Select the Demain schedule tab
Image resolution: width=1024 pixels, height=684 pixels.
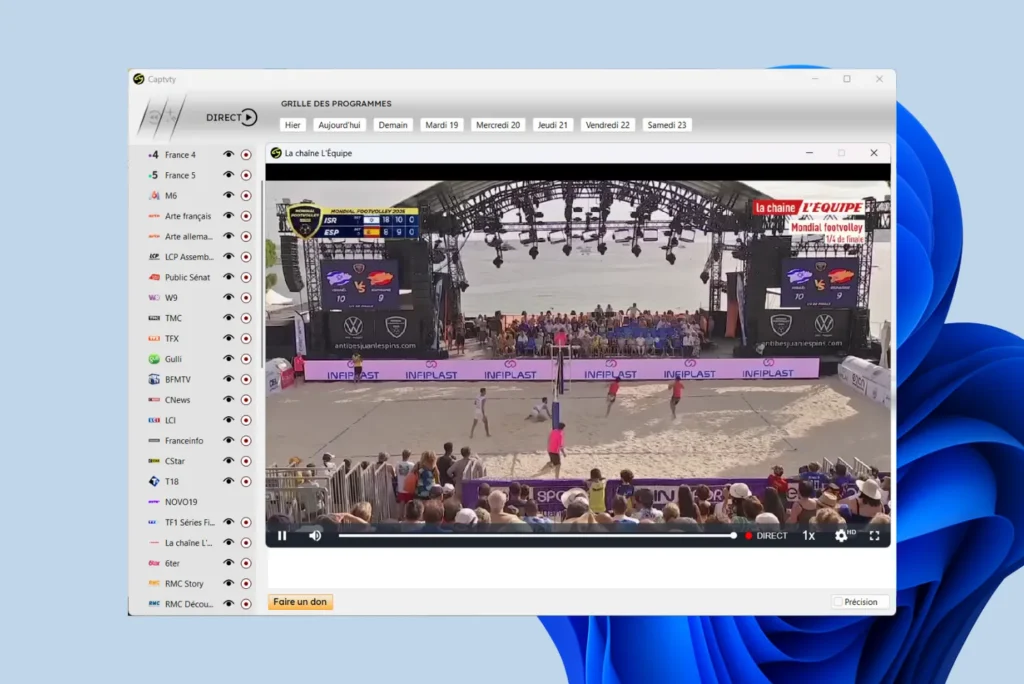click(392, 125)
